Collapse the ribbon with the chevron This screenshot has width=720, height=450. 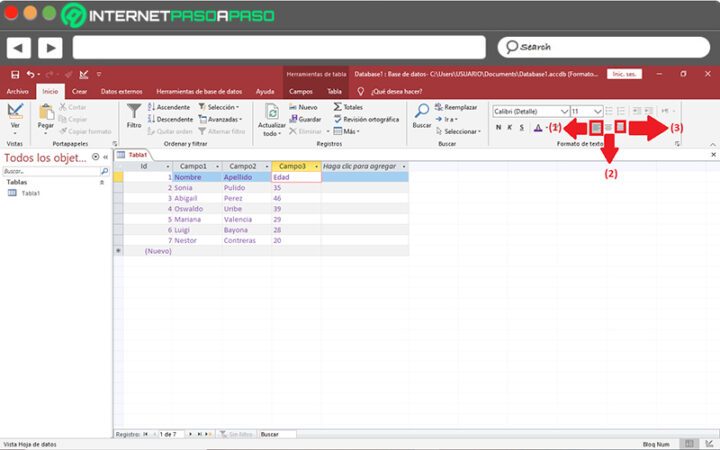pos(713,144)
